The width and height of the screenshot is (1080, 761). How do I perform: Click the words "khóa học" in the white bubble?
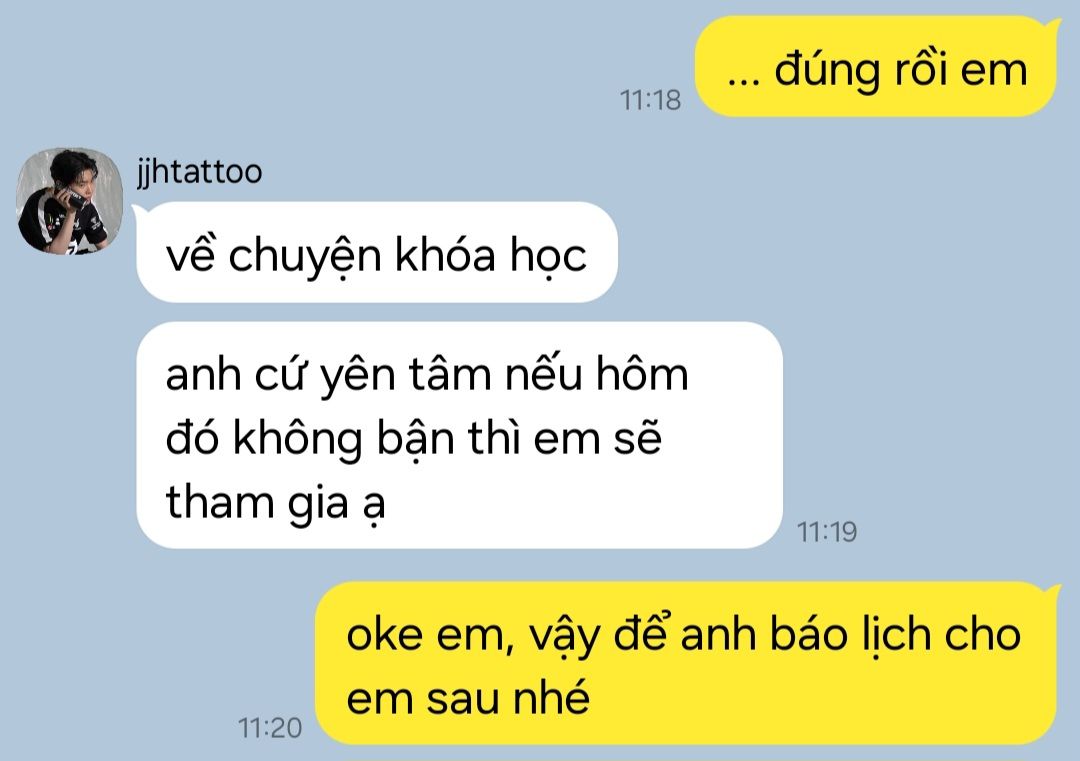tap(490, 256)
